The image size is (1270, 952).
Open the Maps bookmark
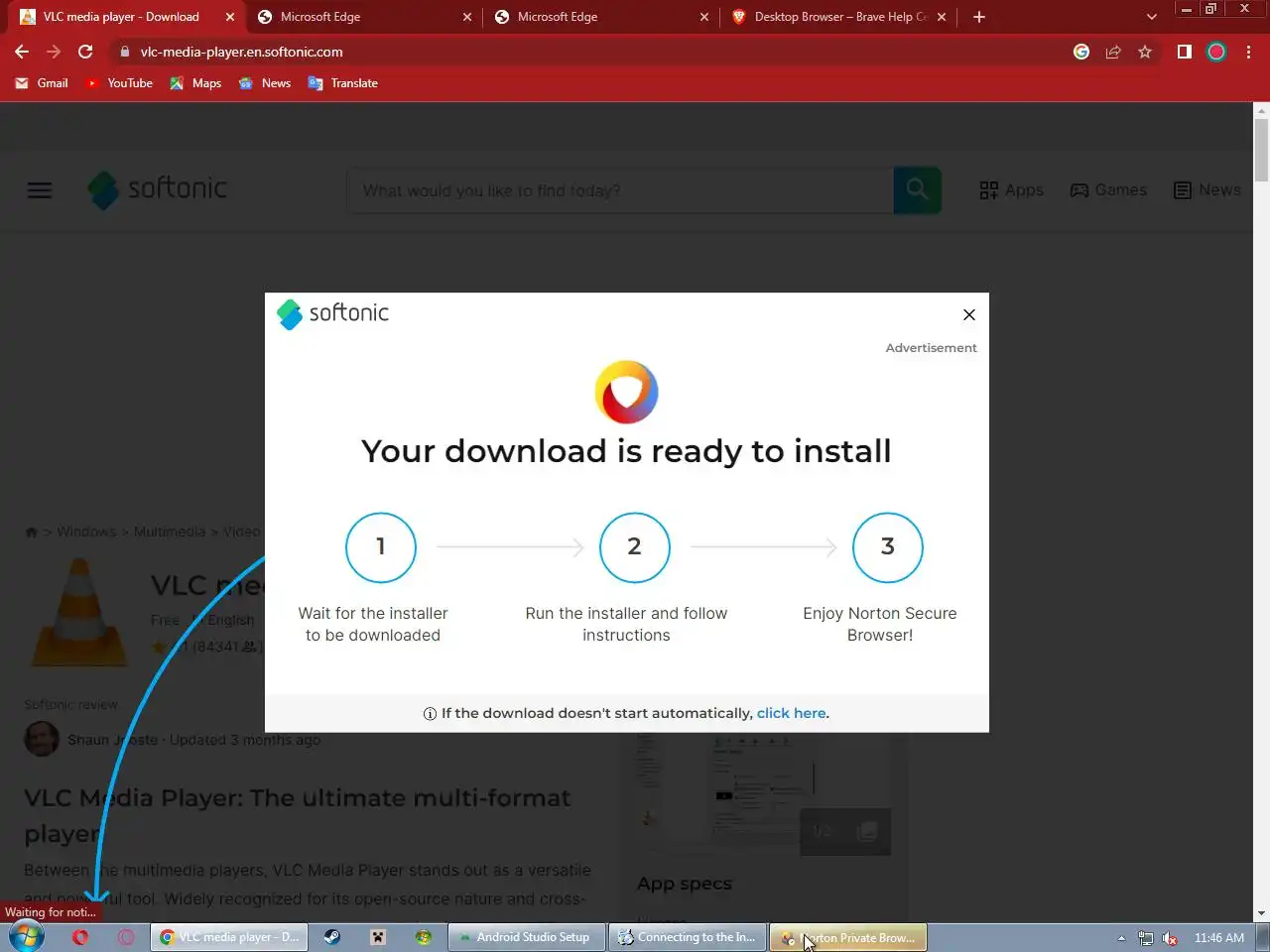tap(195, 83)
